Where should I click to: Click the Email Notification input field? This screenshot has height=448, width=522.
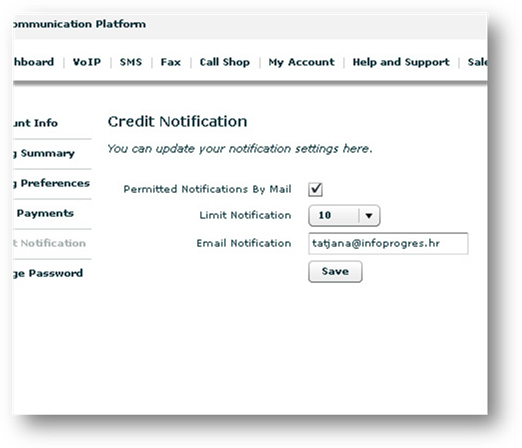[388, 243]
